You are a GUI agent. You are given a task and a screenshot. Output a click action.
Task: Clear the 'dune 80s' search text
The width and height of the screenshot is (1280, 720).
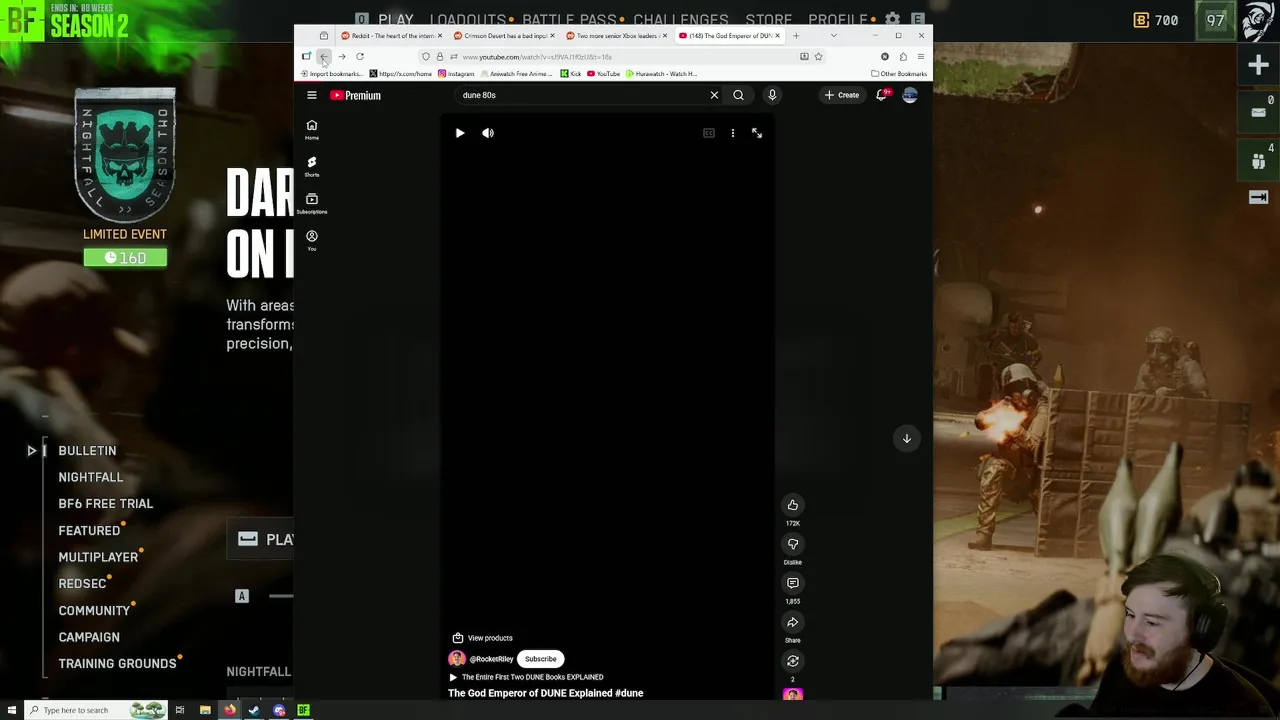point(714,95)
